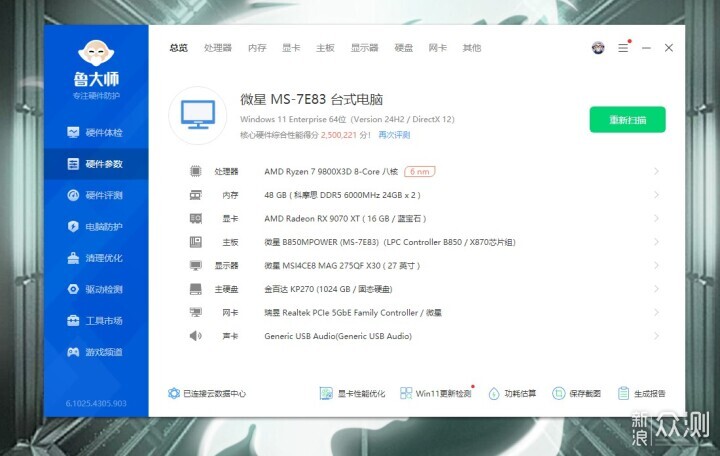
Task: Expand the 主板 row chevron
Action: tap(657, 242)
